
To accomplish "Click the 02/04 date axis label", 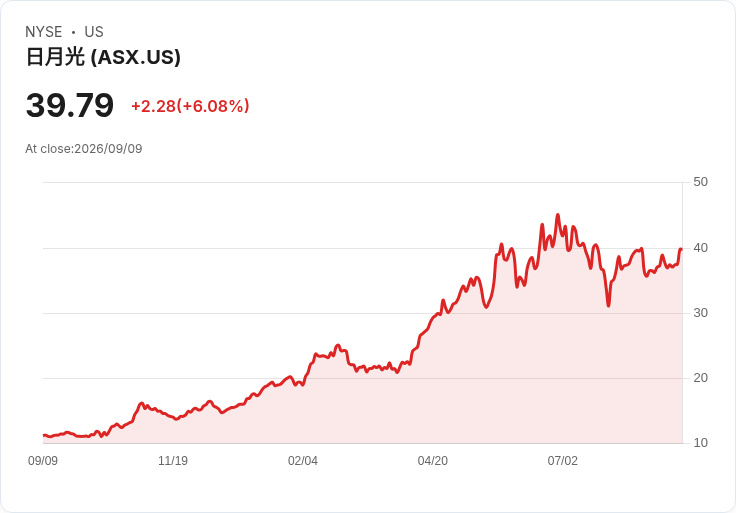I will coord(303,460).
